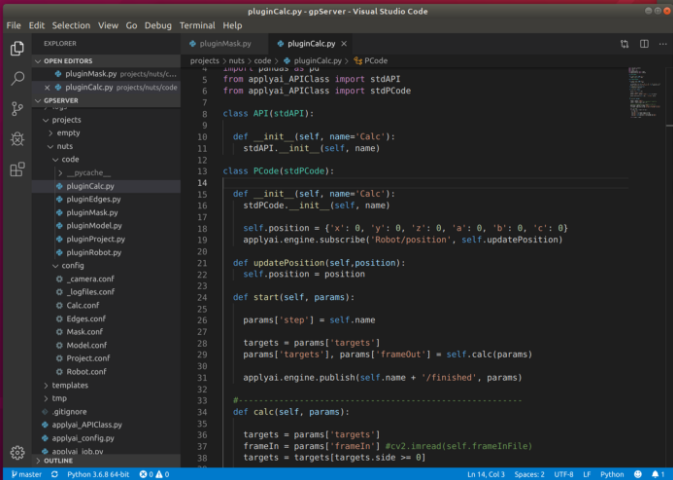Viewport: 673px width, 480px height.
Task: Open Edges.conf file
Action: pyautogui.click(x=106, y=319)
